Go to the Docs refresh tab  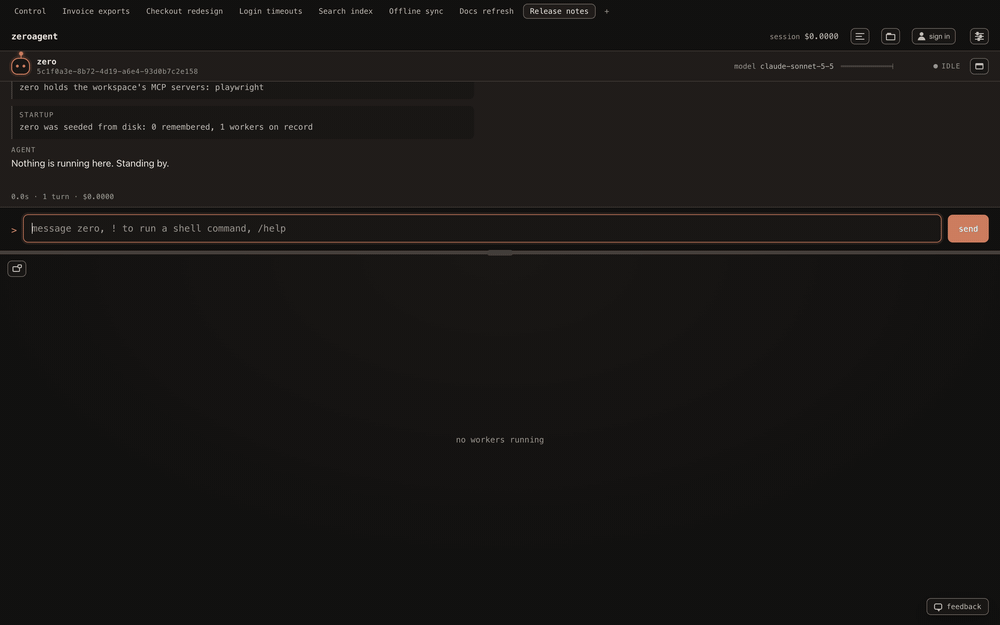coord(486,11)
